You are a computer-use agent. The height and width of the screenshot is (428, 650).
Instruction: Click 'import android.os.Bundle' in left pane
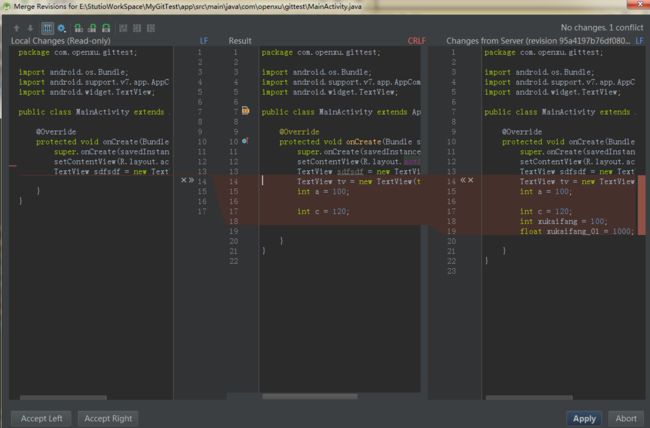coord(73,72)
